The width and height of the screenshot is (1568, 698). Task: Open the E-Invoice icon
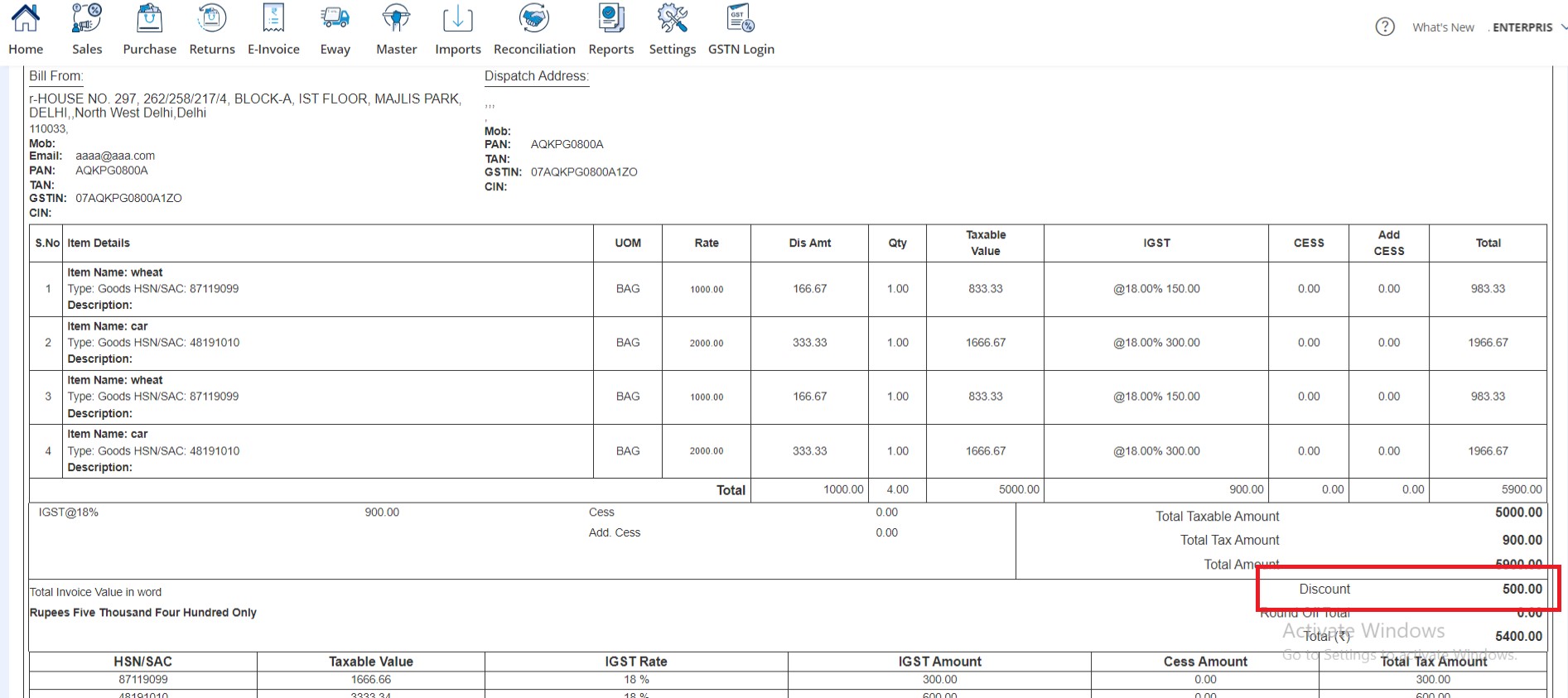(273, 18)
